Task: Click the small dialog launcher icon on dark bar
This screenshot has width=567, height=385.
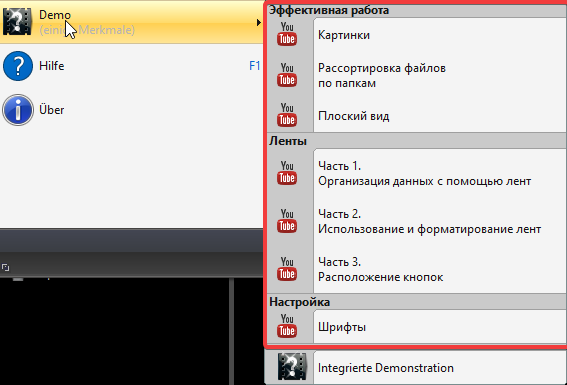Action: (x=5, y=268)
